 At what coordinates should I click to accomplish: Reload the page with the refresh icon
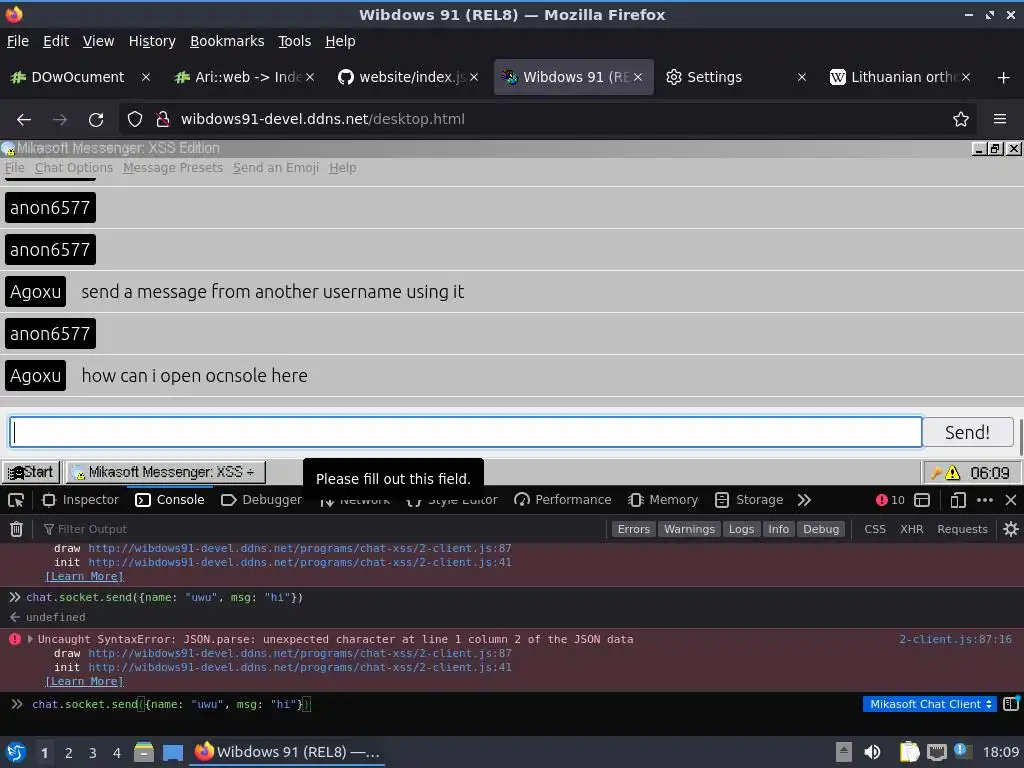(x=96, y=120)
